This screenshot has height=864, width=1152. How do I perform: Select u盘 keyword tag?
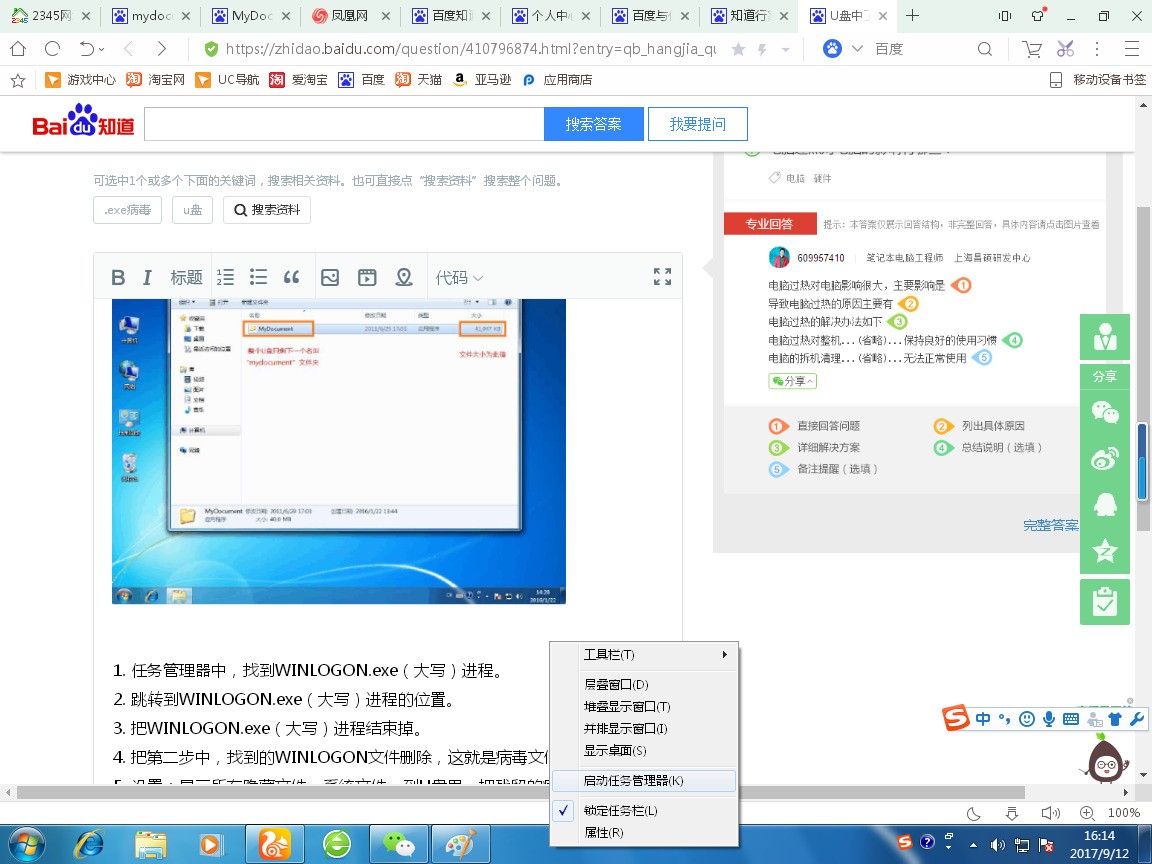192,209
